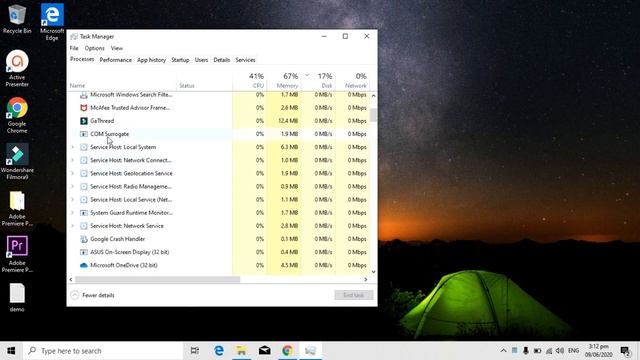640x360 pixels.
Task: Switch to the App history tab
Action: tap(151, 60)
